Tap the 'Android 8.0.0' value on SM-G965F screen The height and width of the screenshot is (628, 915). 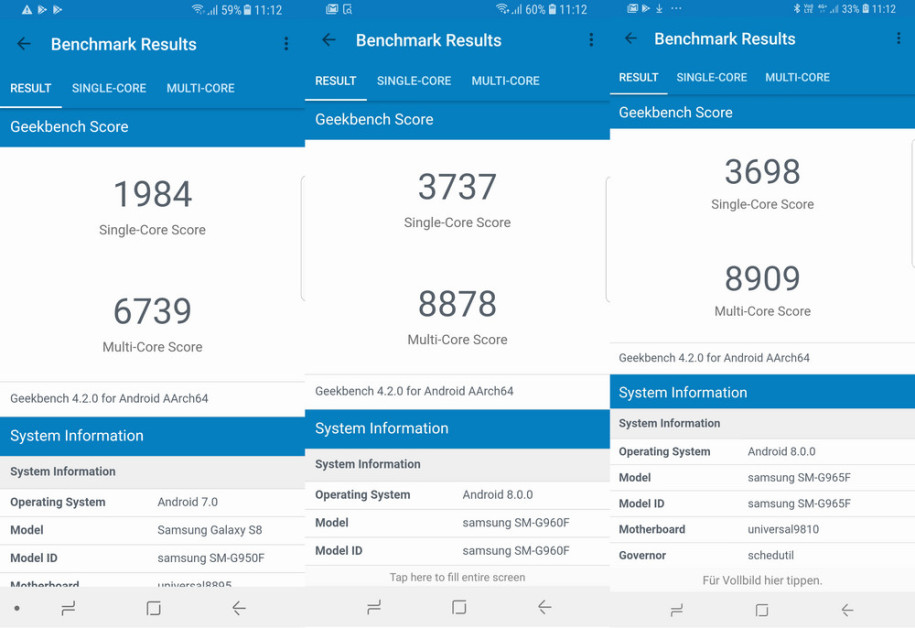pyautogui.click(x=781, y=451)
